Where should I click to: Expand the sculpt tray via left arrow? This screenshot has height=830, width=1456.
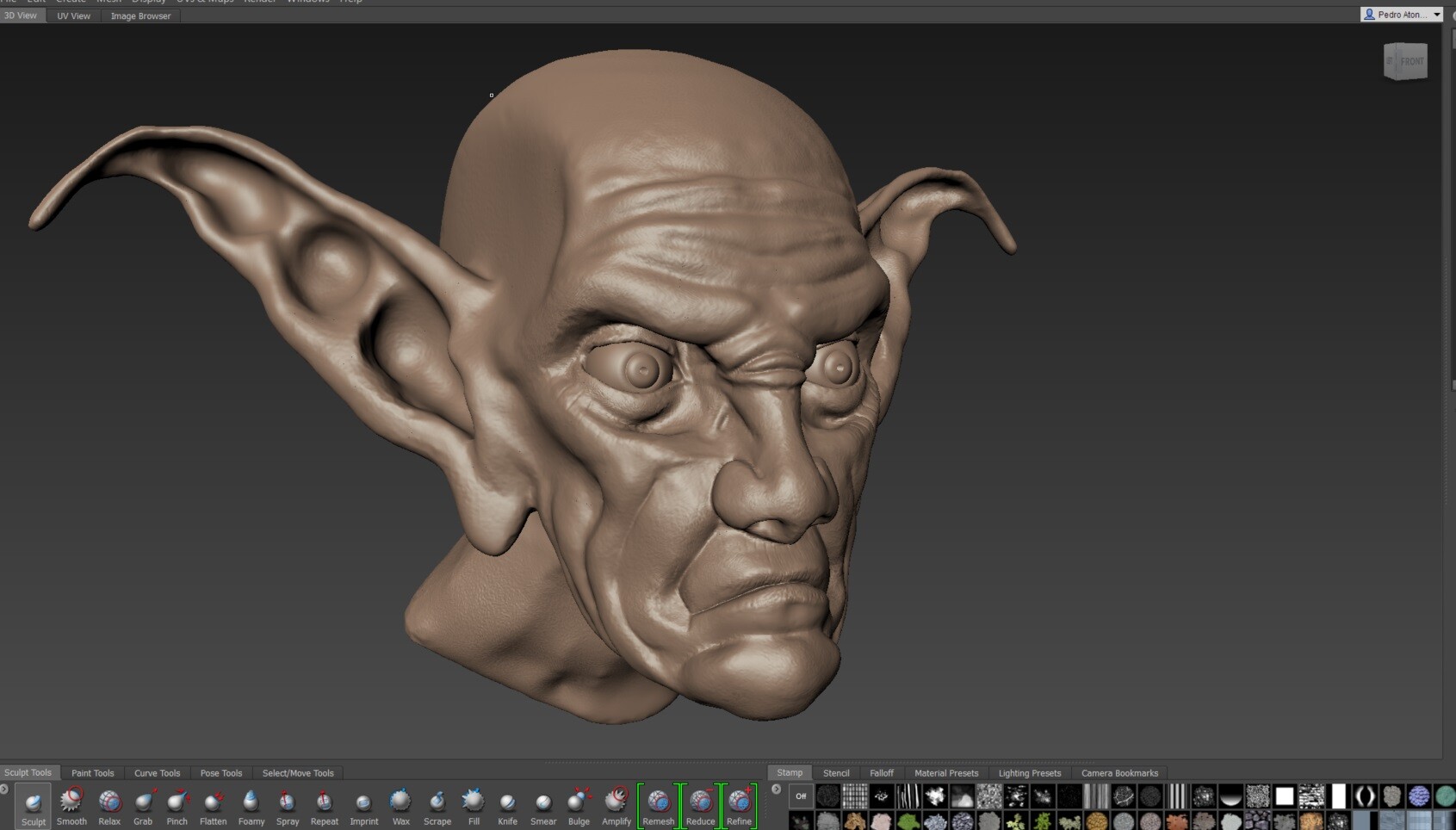pos(4,788)
